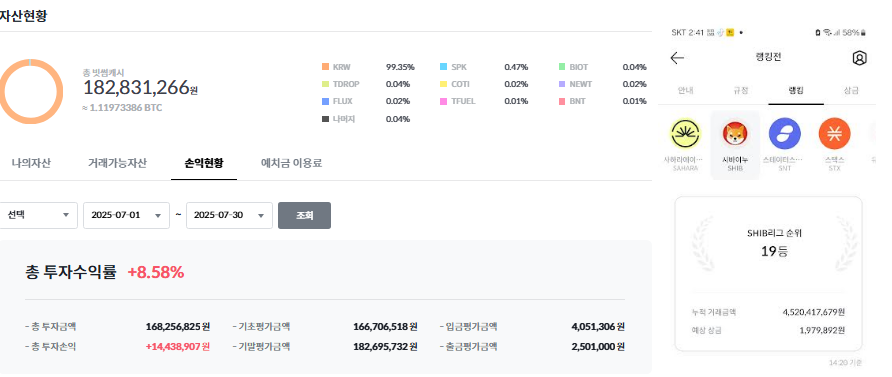Screen dimensions: 892x377
Task: Click the 총 투자금액 value 168,256,825원
Action: tap(177, 327)
